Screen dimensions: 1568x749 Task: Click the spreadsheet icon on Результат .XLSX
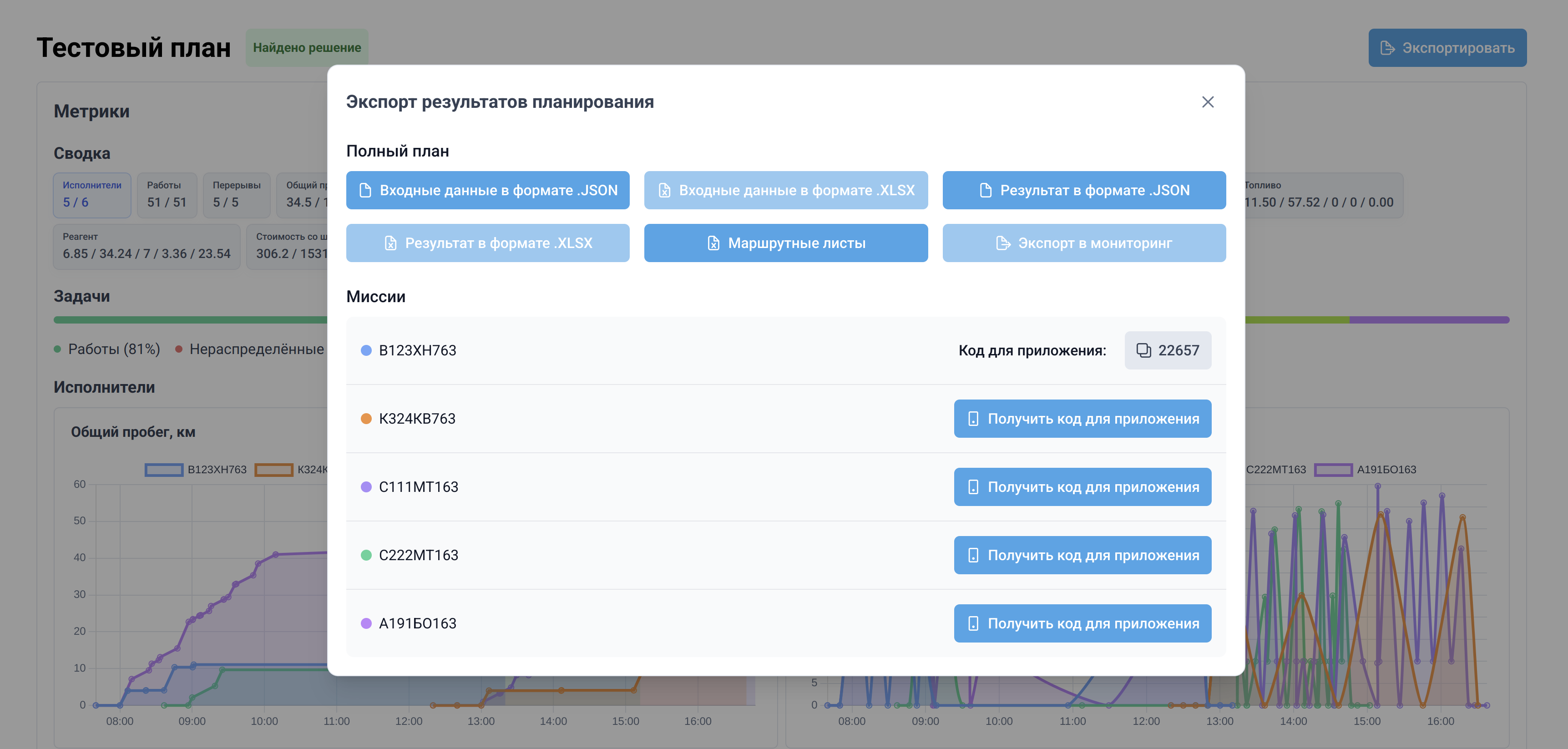pos(390,243)
